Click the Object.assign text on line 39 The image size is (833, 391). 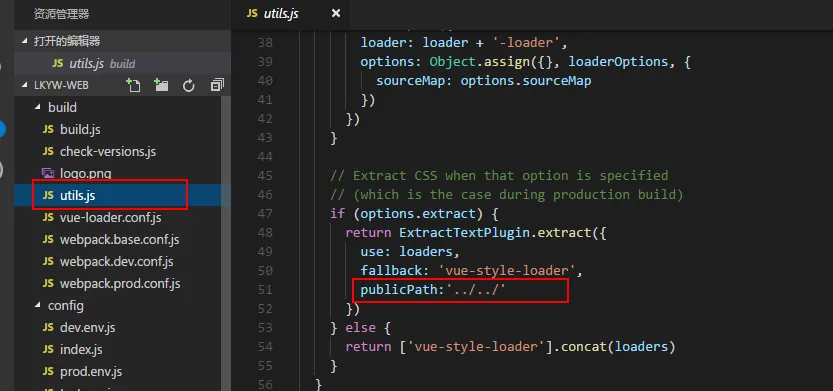click(480, 62)
